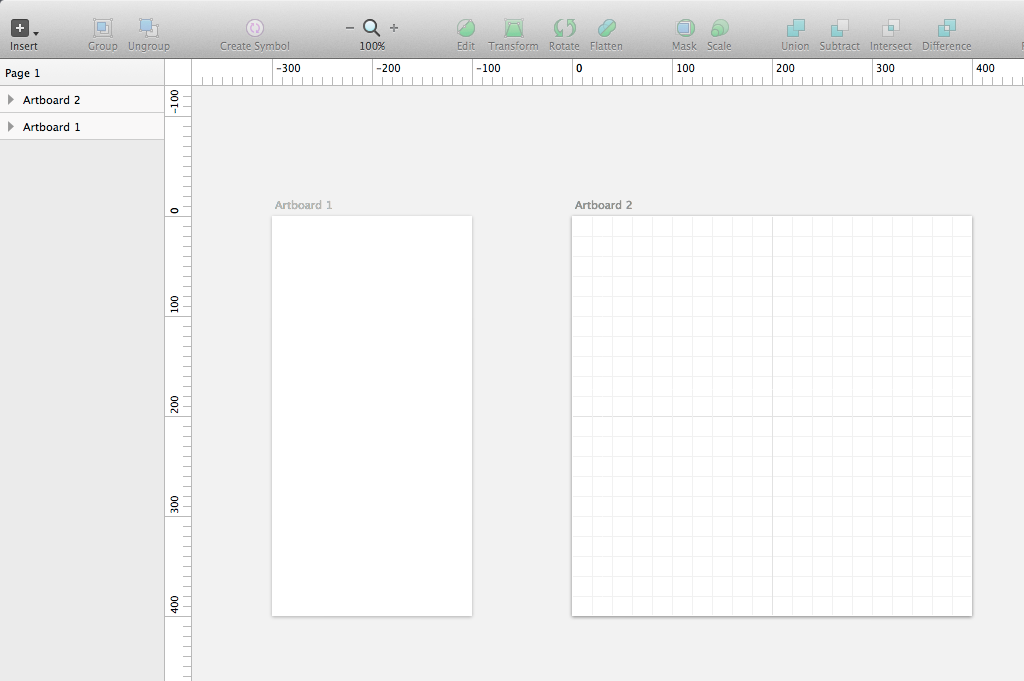This screenshot has height=681, width=1024.
Task: Apply Union boolean operation
Action: (795, 28)
